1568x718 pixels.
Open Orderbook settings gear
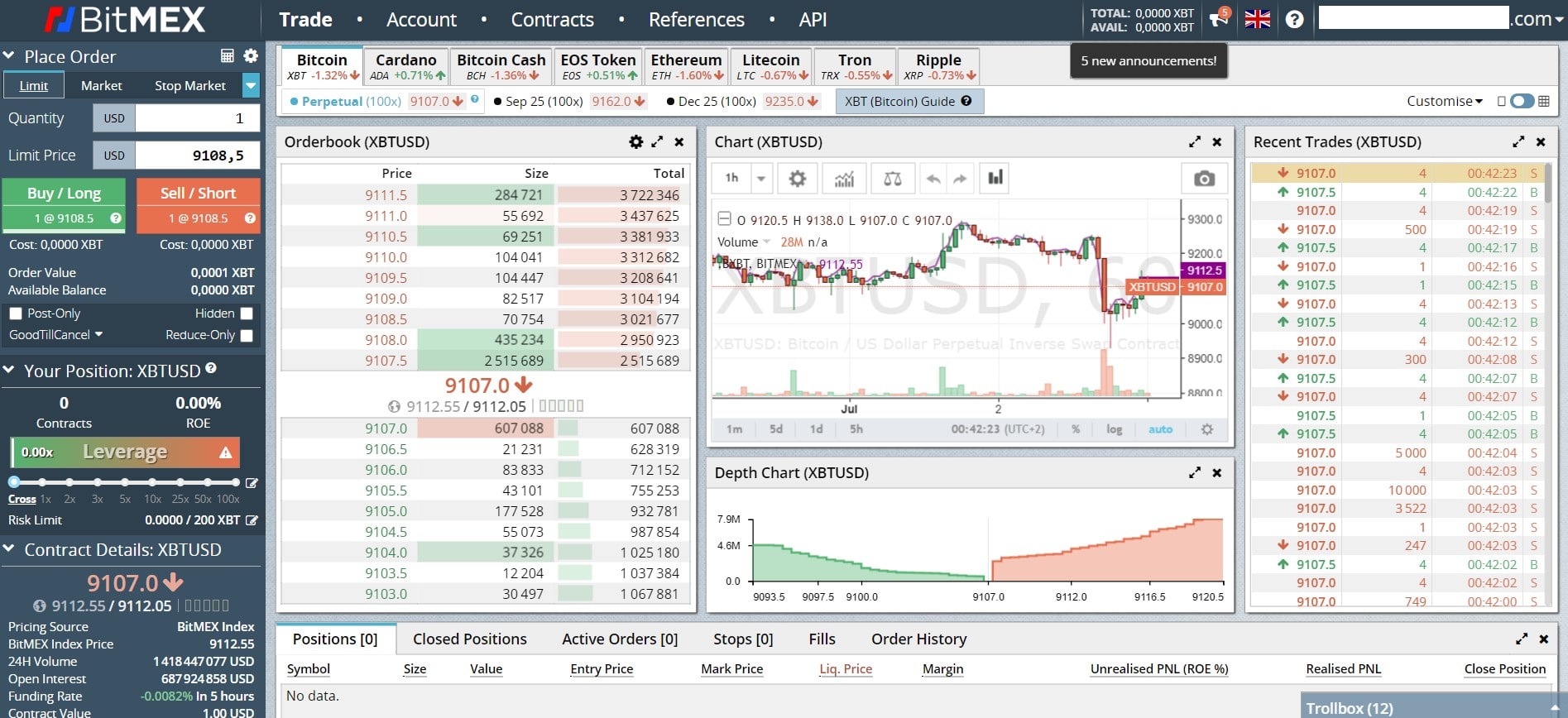pos(635,141)
